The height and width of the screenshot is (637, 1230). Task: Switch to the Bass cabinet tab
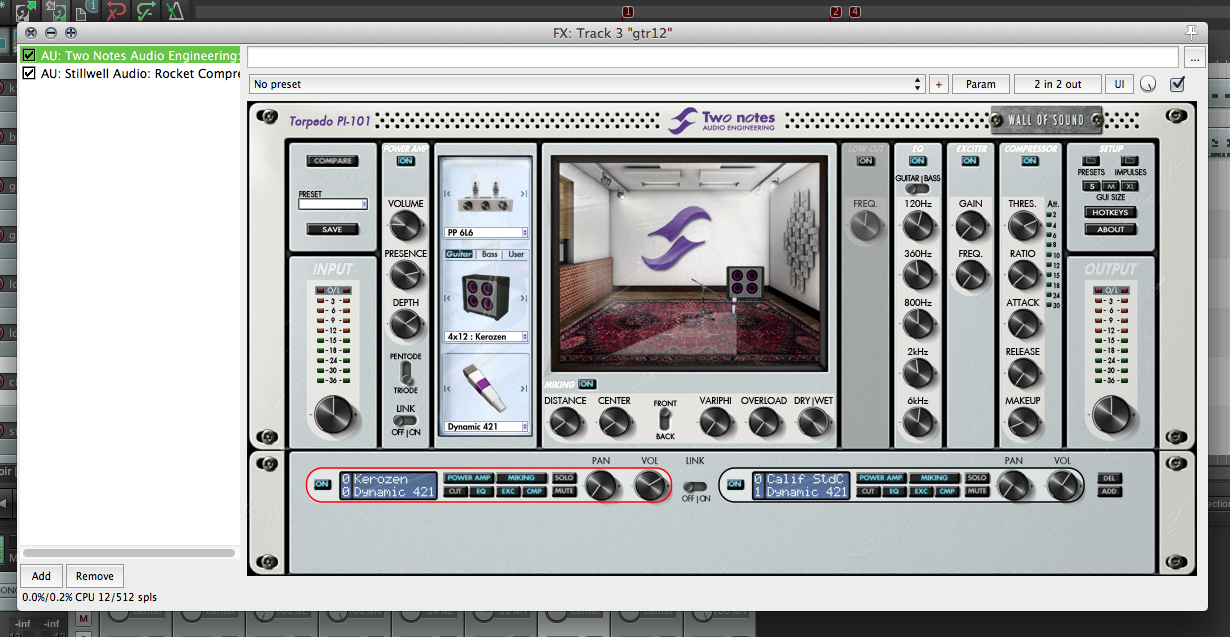click(x=489, y=254)
